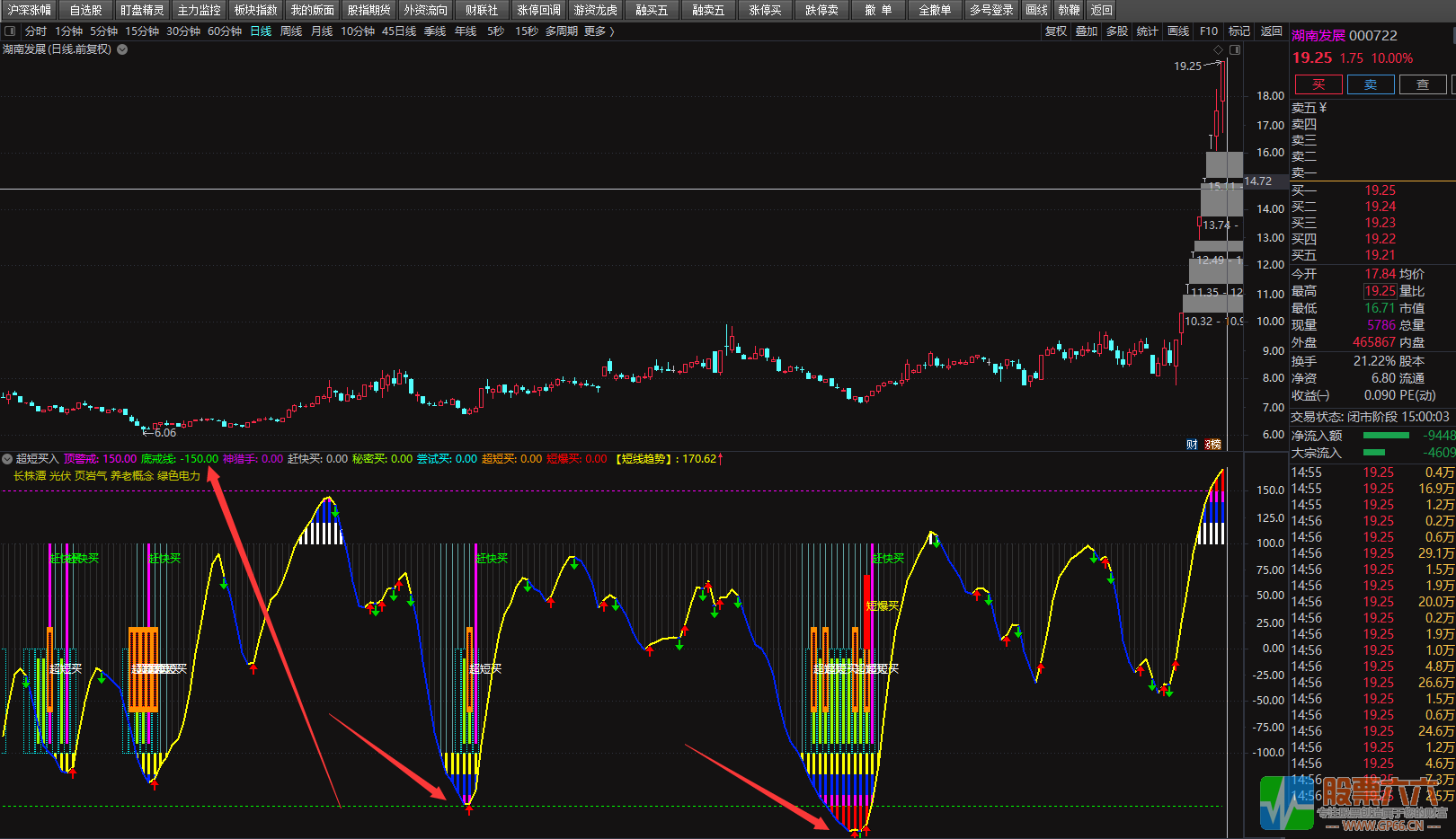1456x839 pixels.
Task: Open the 自选股 watchlist
Action: (x=86, y=10)
